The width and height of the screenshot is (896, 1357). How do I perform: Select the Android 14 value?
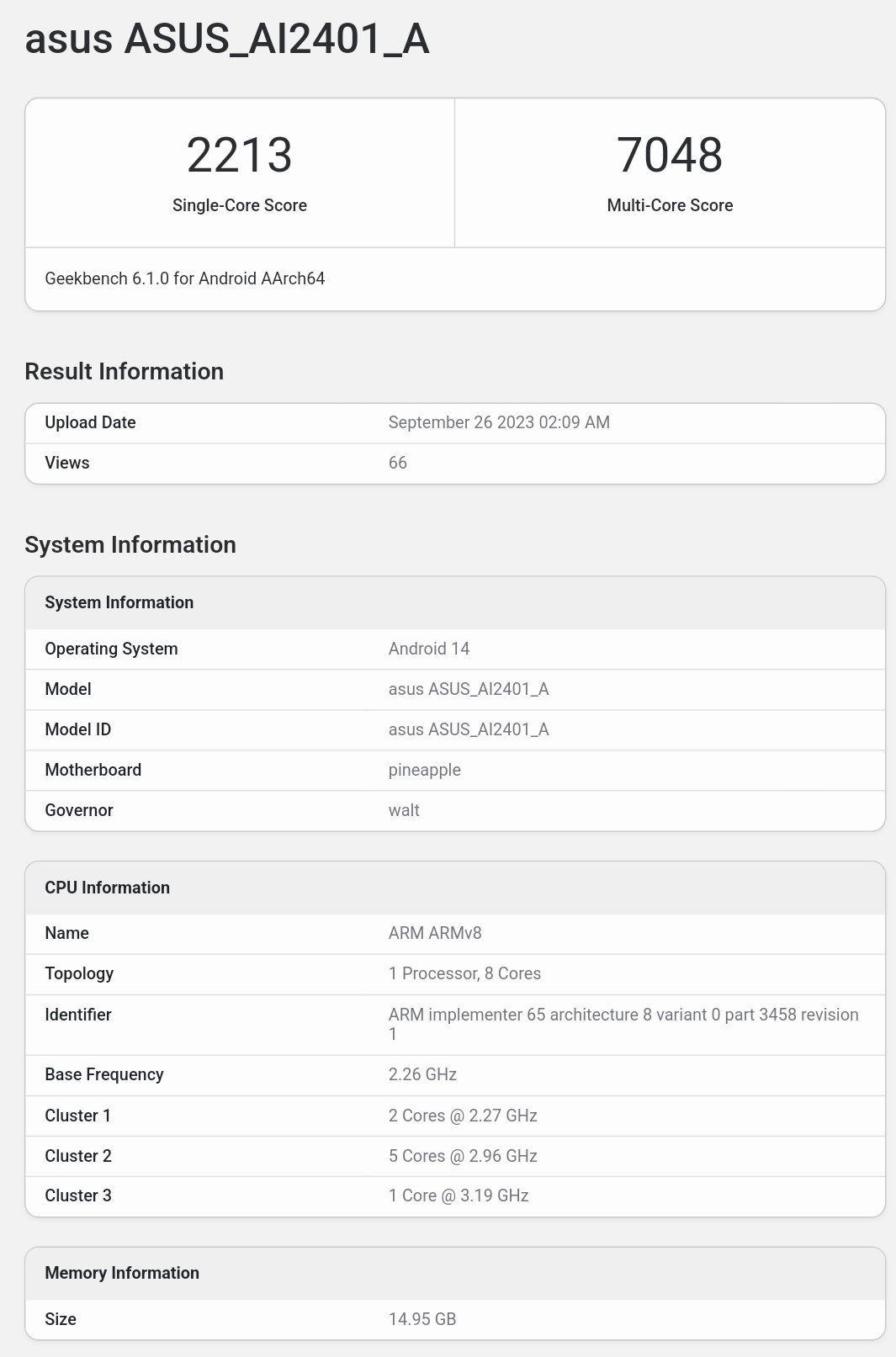coord(429,649)
